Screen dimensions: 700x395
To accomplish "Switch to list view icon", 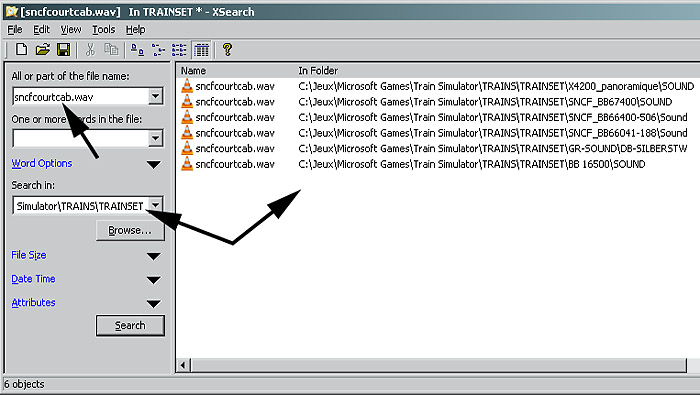I will pos(179,50).
